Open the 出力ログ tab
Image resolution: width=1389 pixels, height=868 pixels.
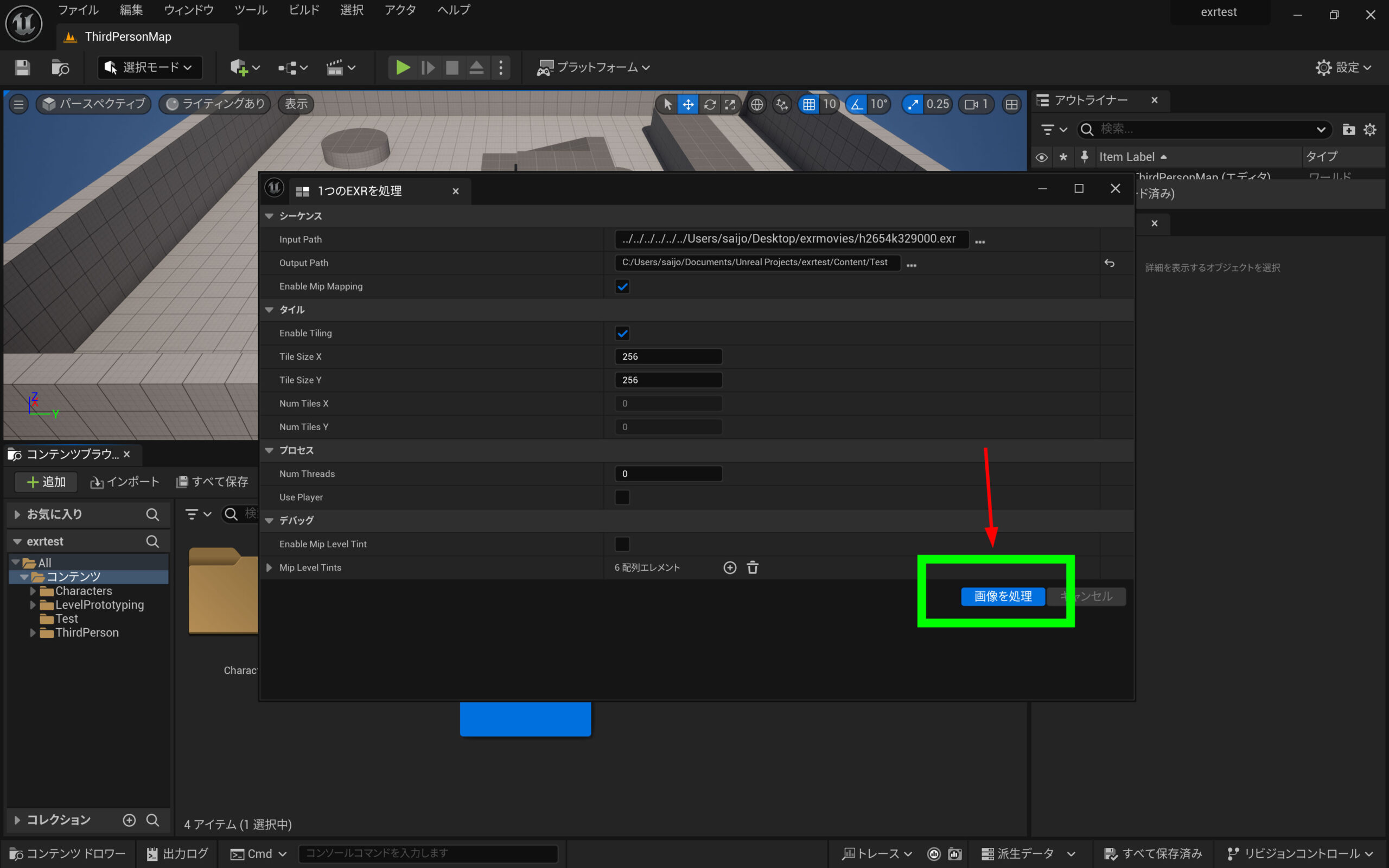(x=177, y=854)
